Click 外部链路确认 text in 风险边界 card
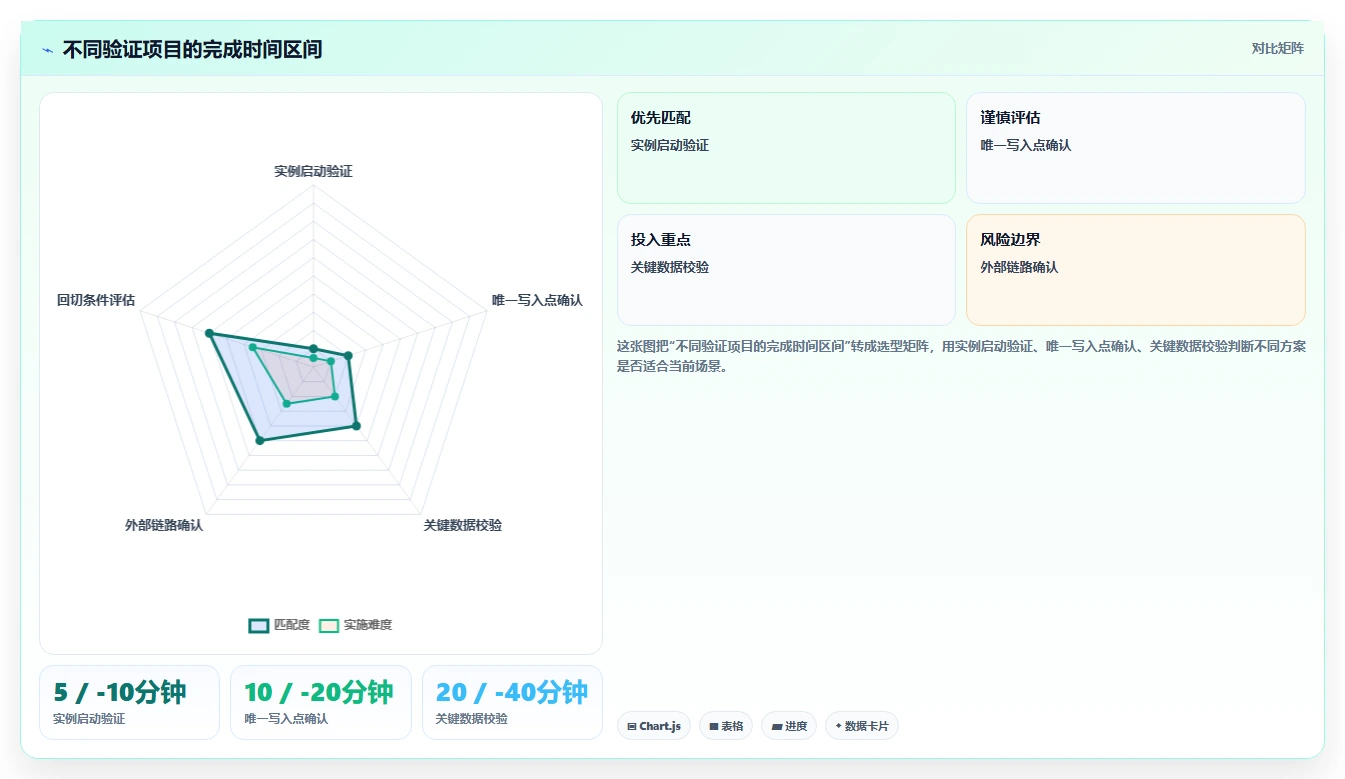 [x=1019, y=267]
